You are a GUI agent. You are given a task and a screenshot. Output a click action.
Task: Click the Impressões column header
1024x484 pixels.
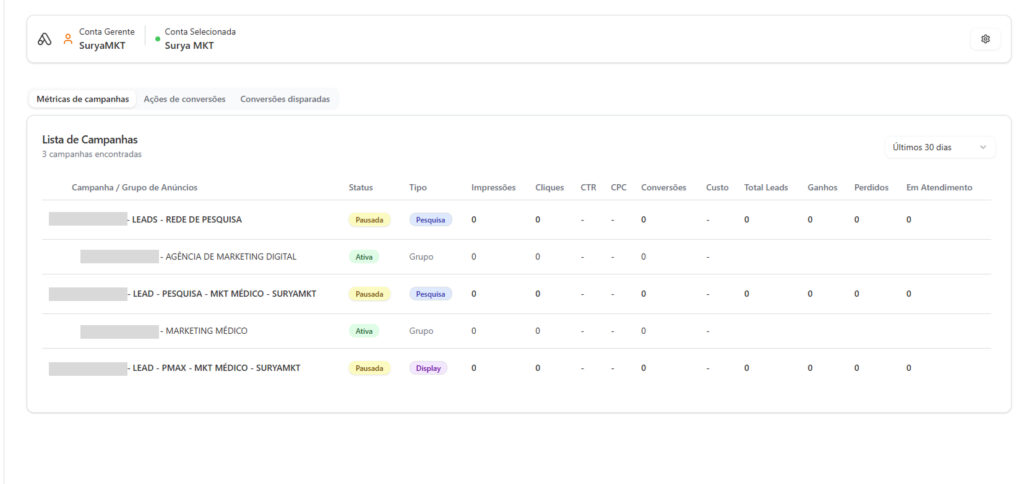(x=493, y=187)
